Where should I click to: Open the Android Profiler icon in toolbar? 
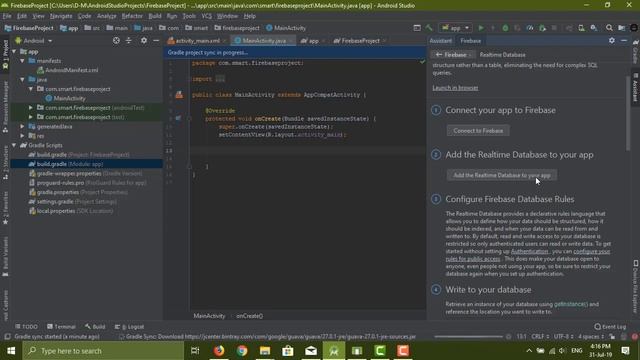[x=530, y=28]
